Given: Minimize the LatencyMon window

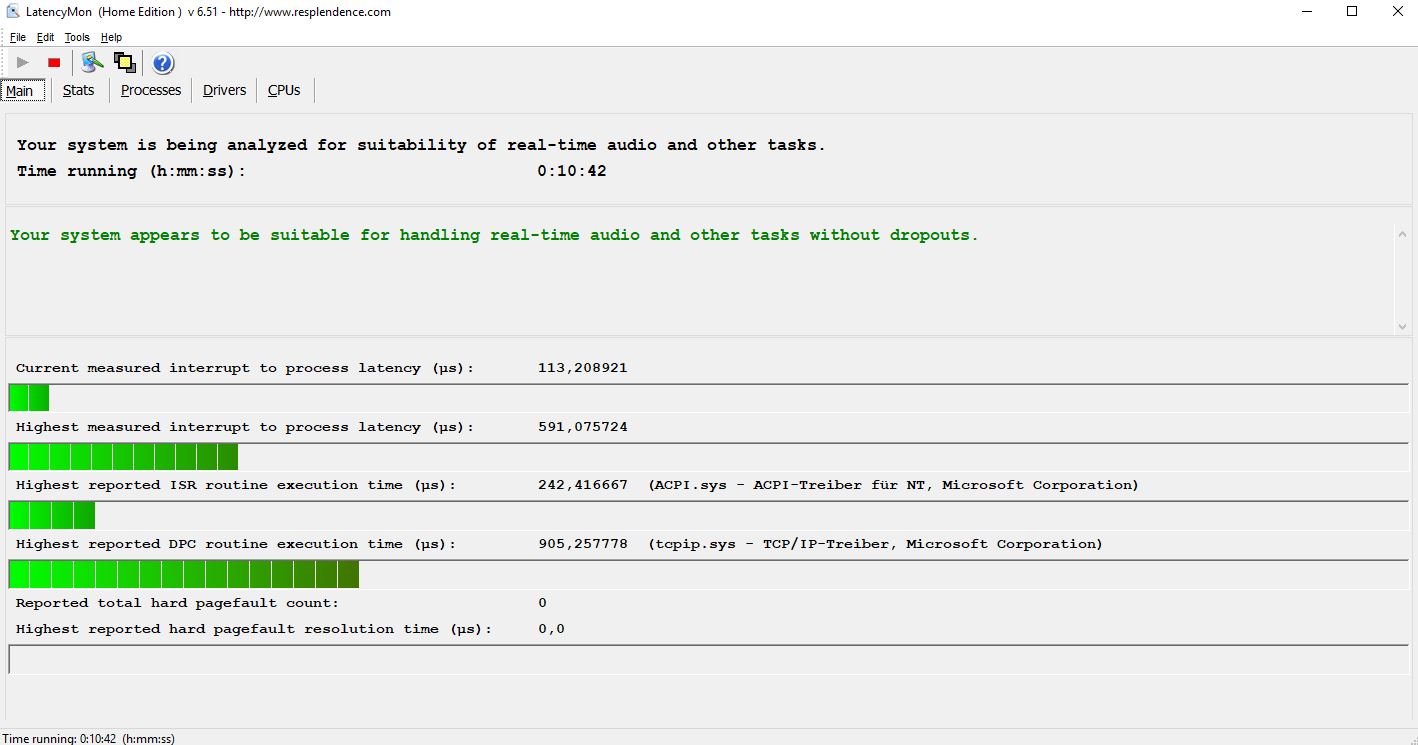Looking at the screenshot, I should click(x=1306, y=12).
